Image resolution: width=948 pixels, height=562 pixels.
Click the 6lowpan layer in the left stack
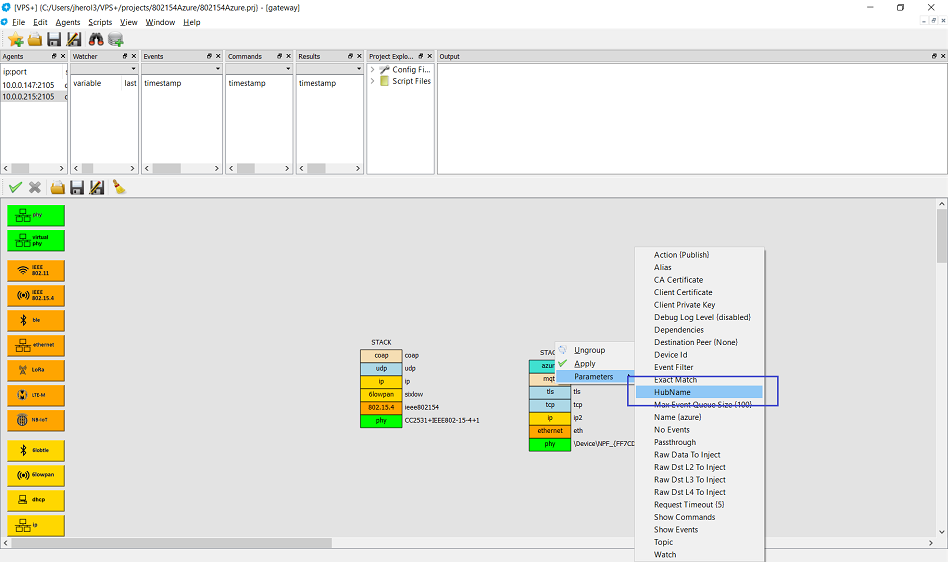(381, 394)
